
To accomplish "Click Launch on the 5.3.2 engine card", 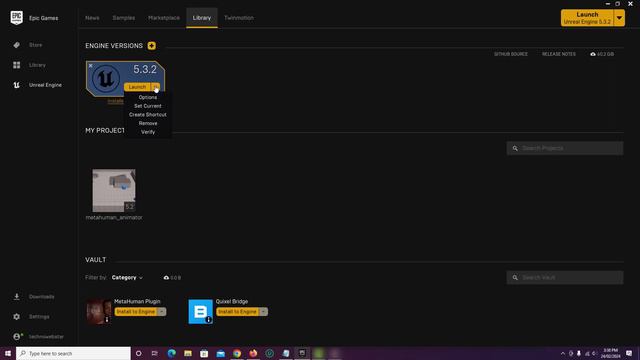I will [x=137, y=87].
